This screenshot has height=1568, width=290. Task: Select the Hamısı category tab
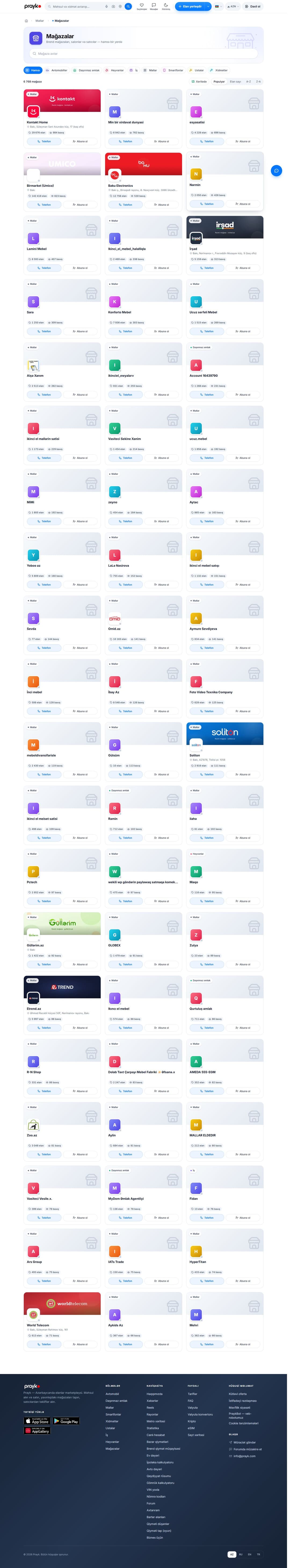click(33, 70)
